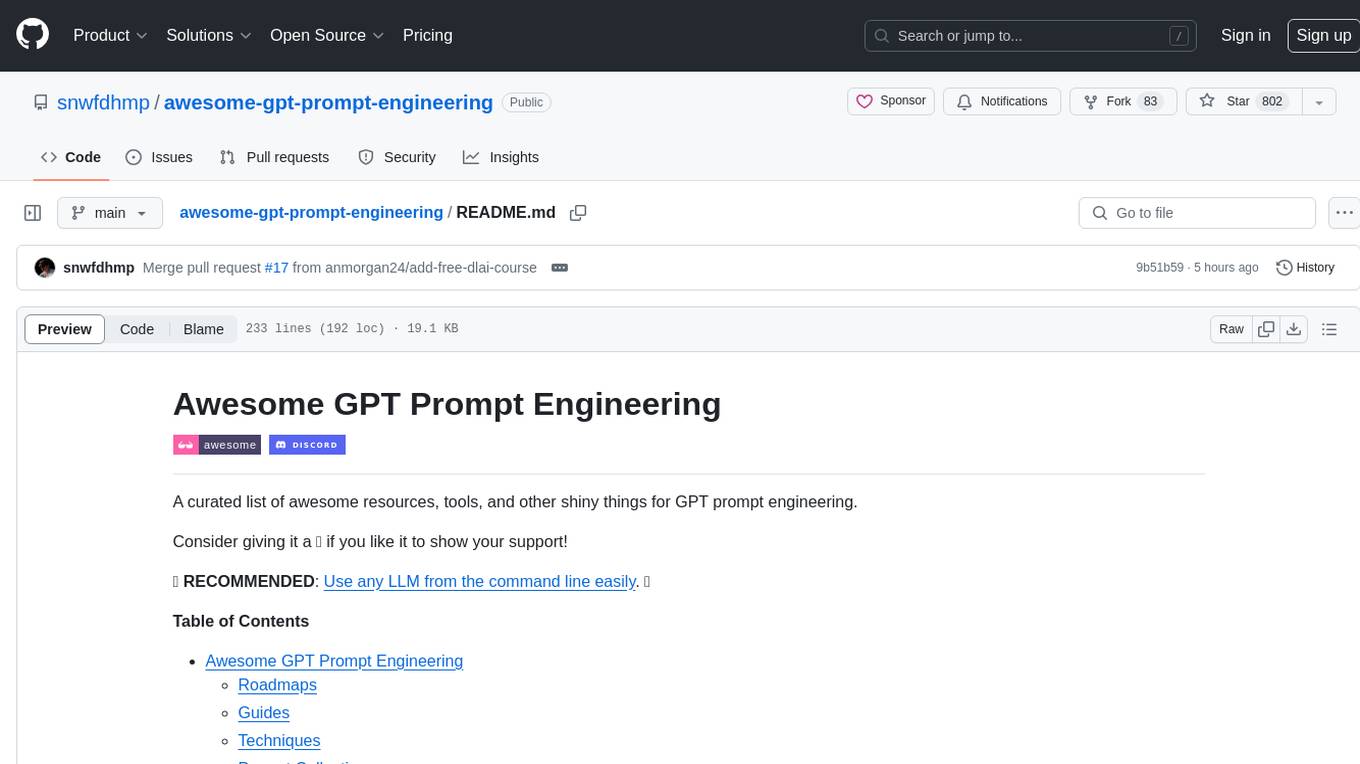Open the snwfdhmp commit author name
The image size is (1360, 764).
click(x=99, y=268)
